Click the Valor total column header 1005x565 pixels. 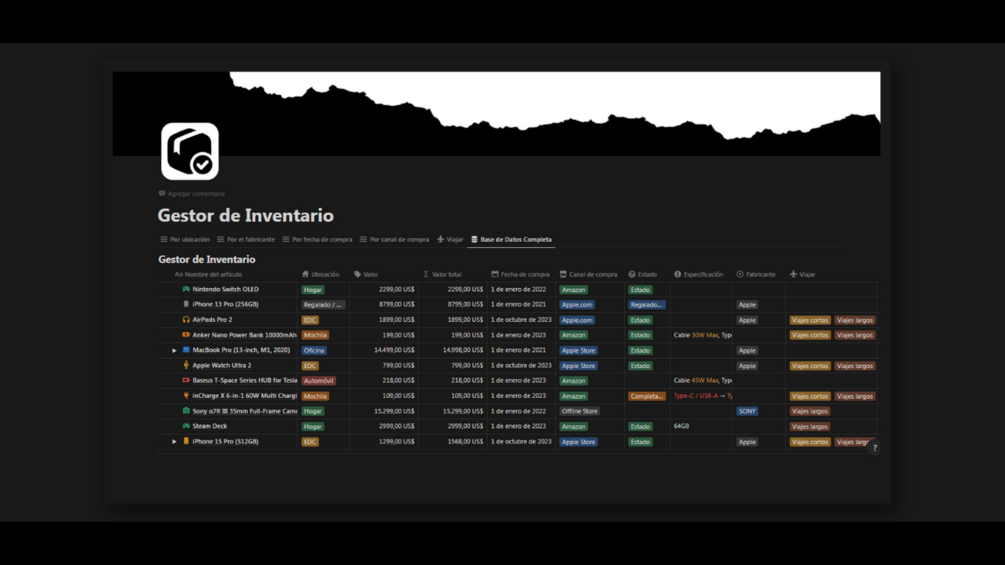(x=442, y=274)
